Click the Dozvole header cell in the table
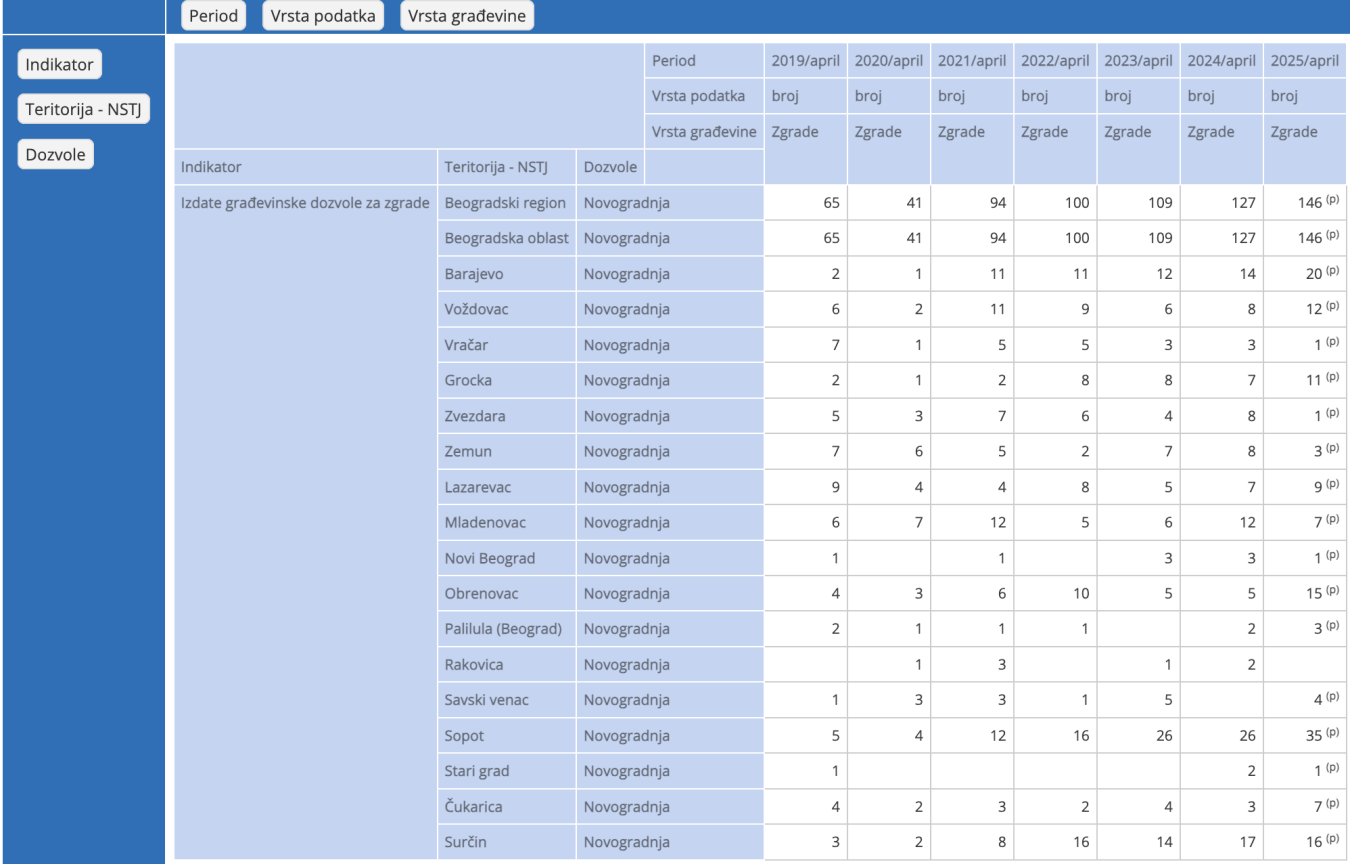 [610, 167]
